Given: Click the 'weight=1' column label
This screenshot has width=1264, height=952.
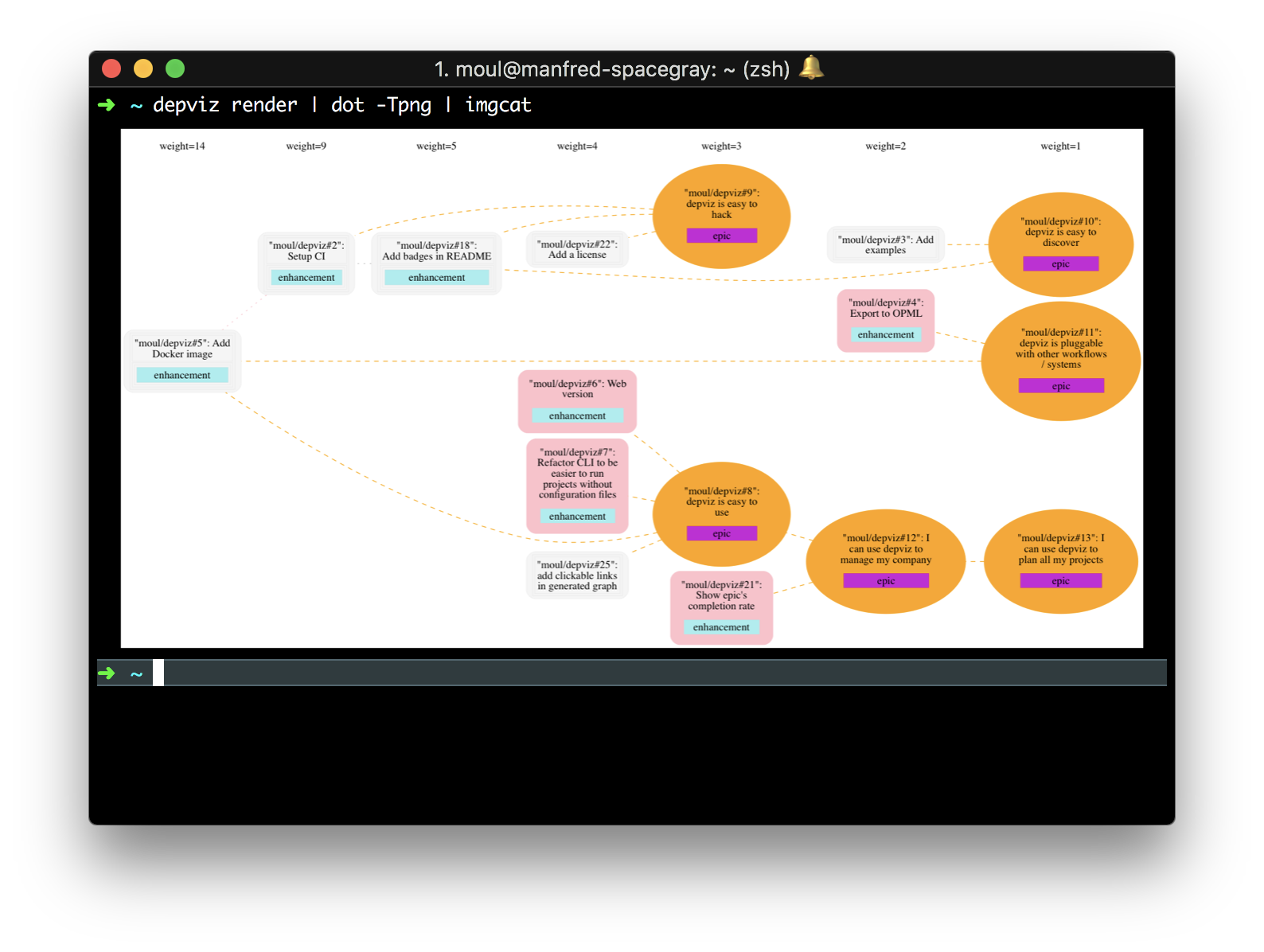Looking at the screenshot, I should [1060, 146].
